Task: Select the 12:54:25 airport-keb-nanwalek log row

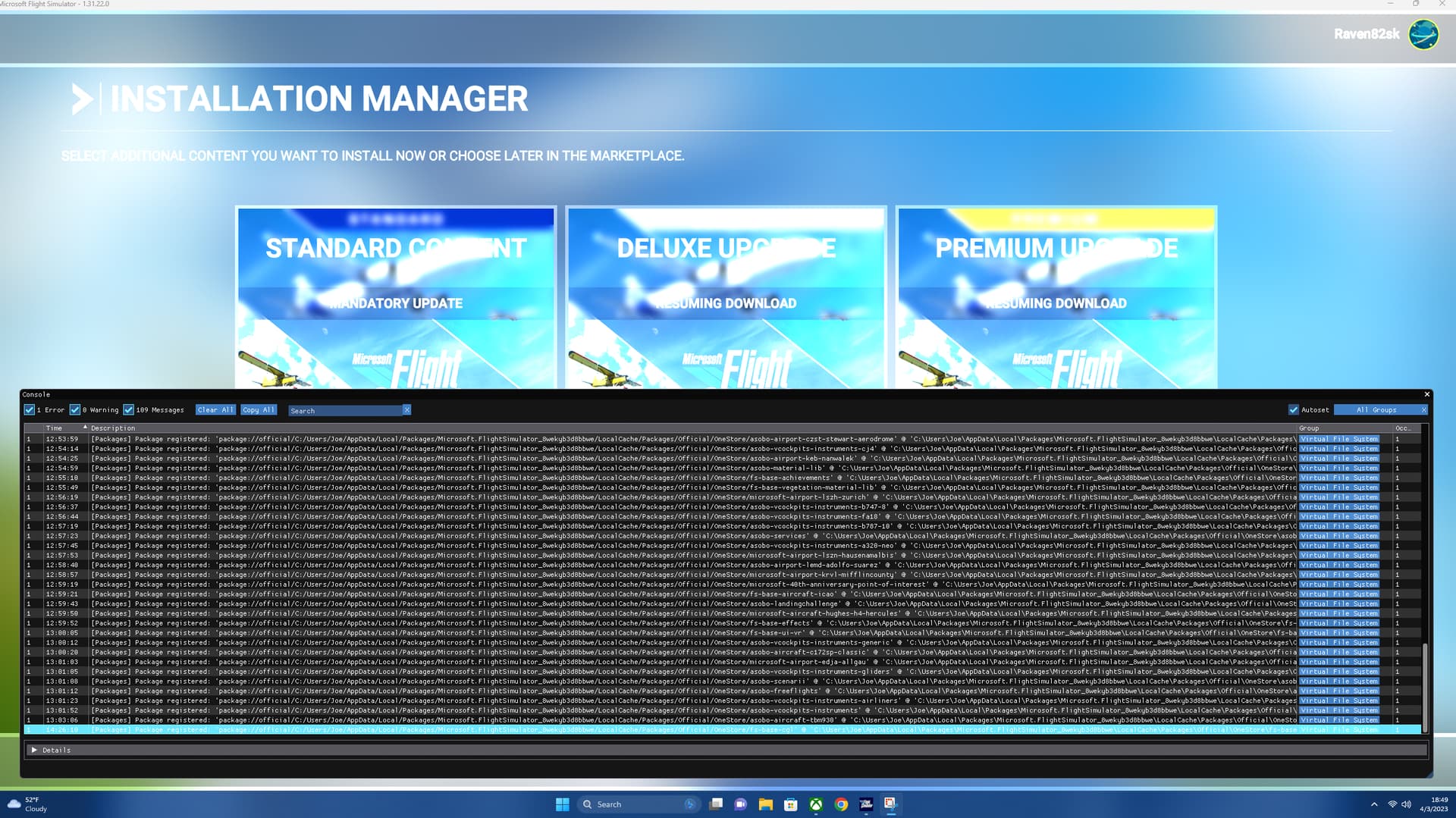Action: coord(723,459)
